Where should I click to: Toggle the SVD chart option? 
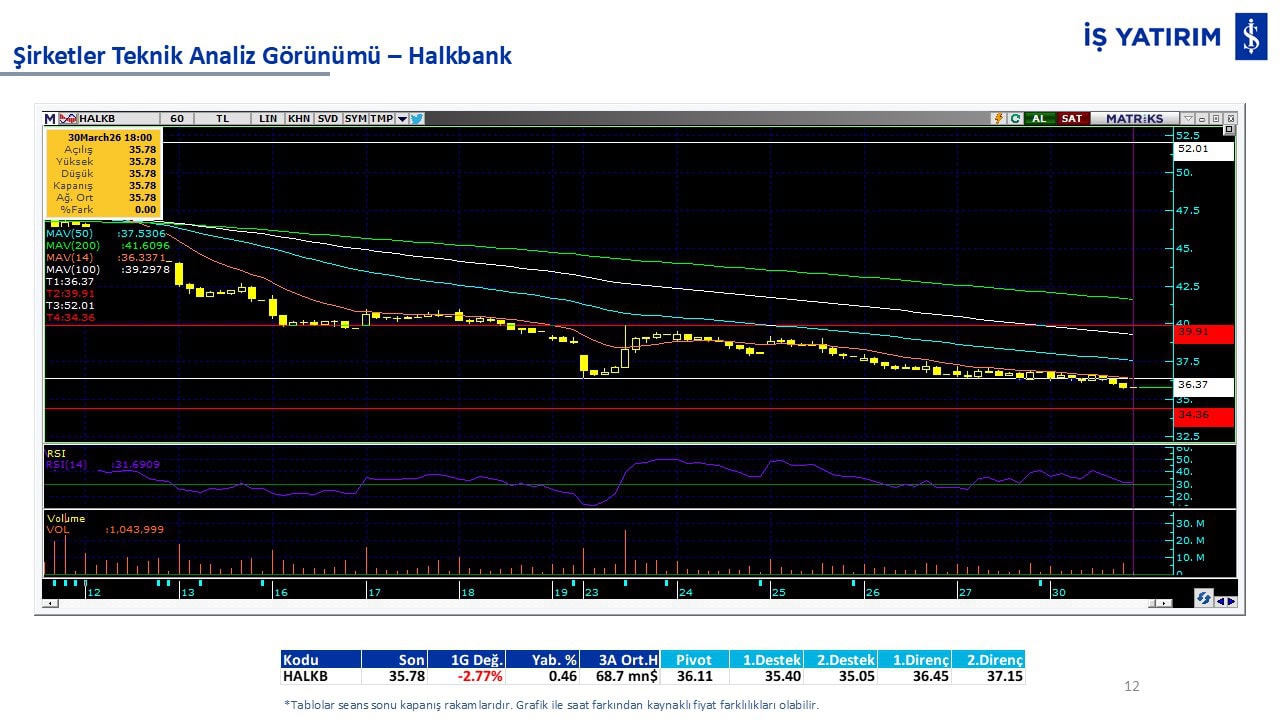click(328, 118)
